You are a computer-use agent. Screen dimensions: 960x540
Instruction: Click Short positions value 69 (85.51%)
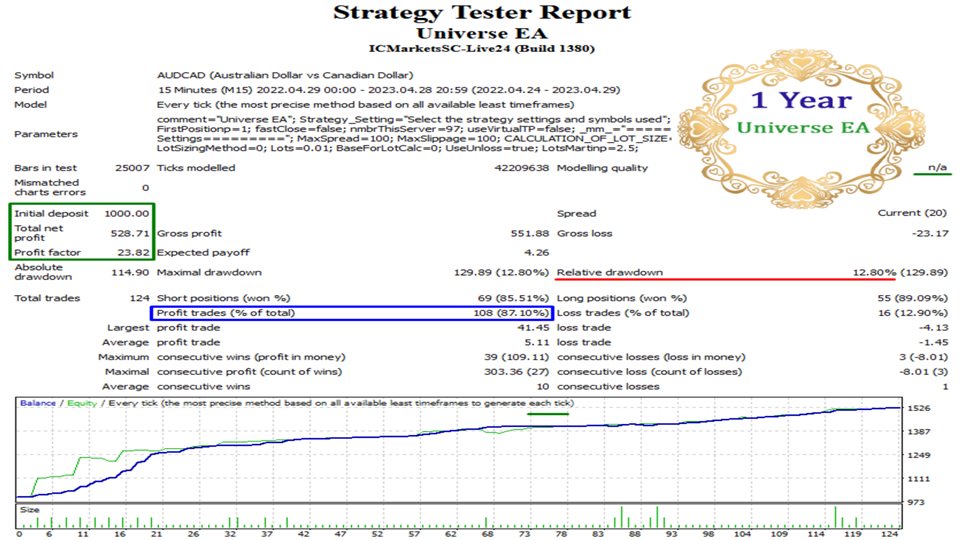[x=513, y=298]
